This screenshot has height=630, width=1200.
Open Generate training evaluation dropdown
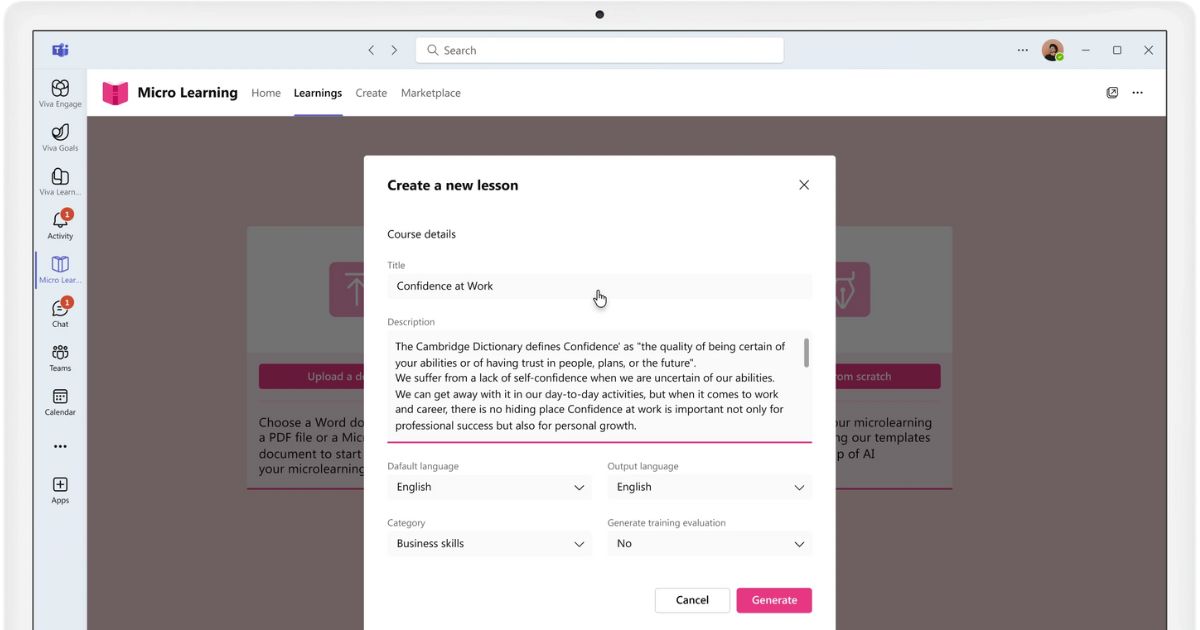(x=709, y=544)
